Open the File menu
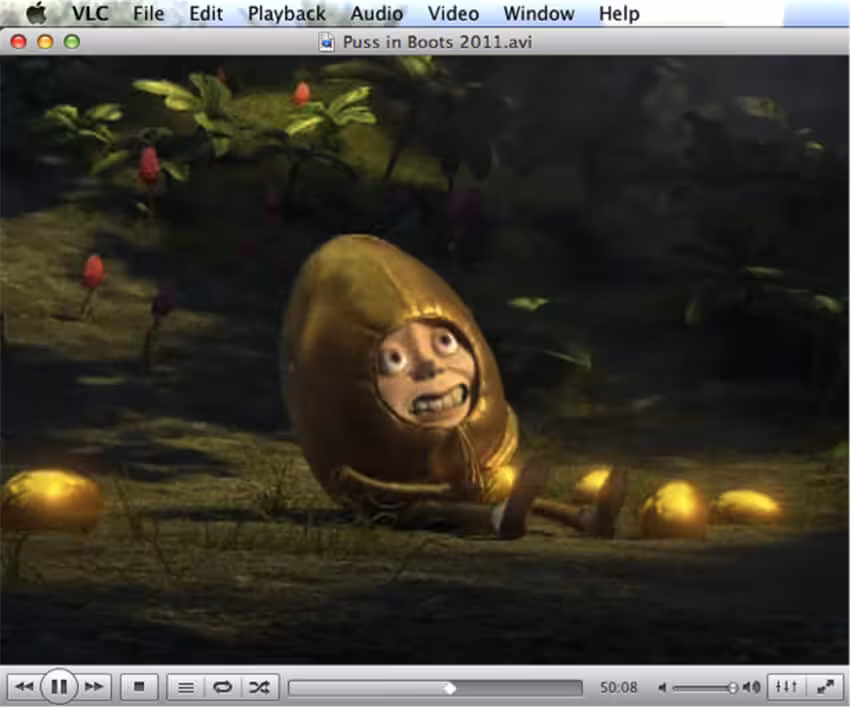The image size is (850, 708). click(x=149, y=13)
